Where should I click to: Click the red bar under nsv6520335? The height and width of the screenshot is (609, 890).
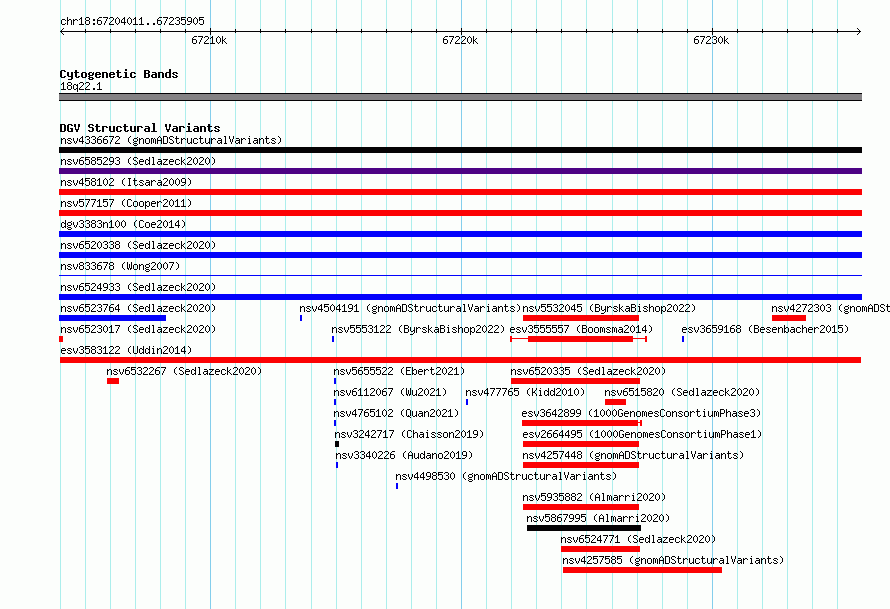[x=576, y=381]
